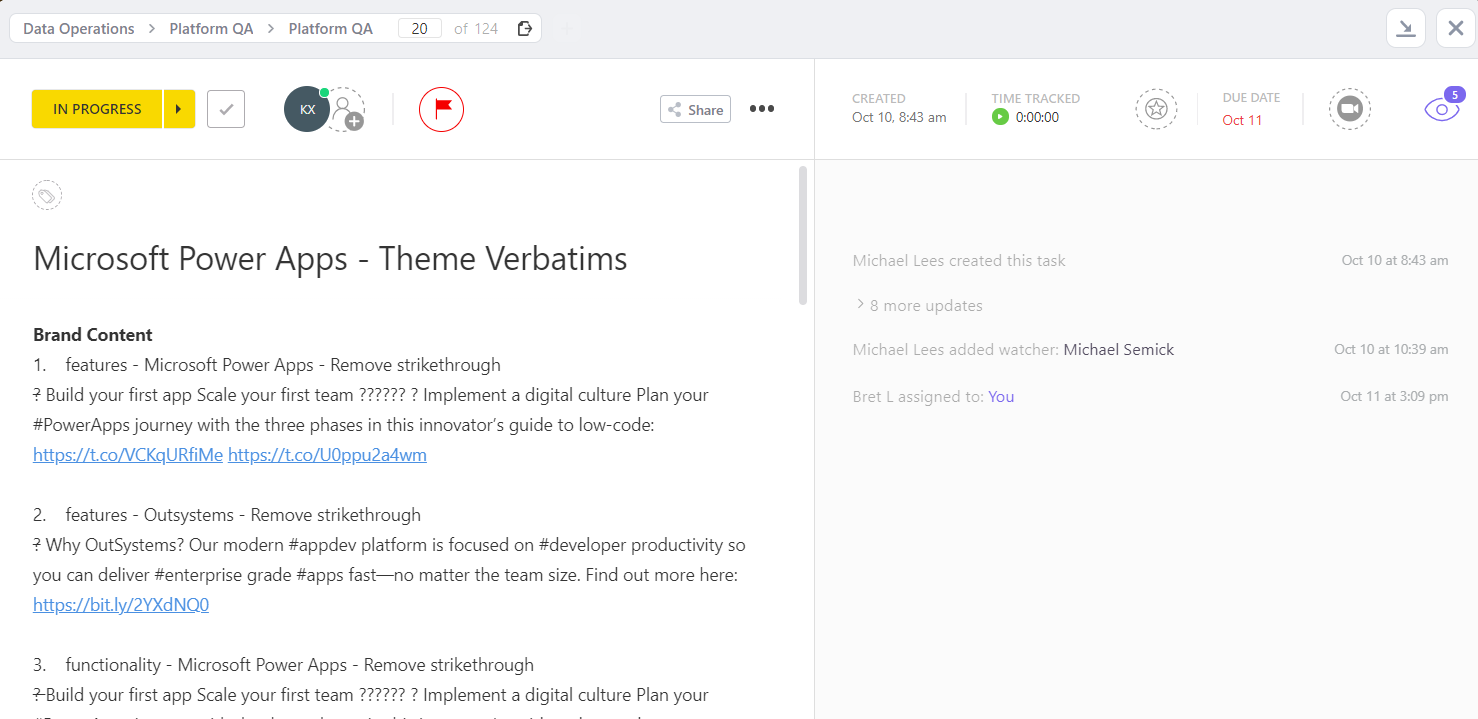
Task: Close the task view
Action: pyautogui.click(x=1456, y=28)
